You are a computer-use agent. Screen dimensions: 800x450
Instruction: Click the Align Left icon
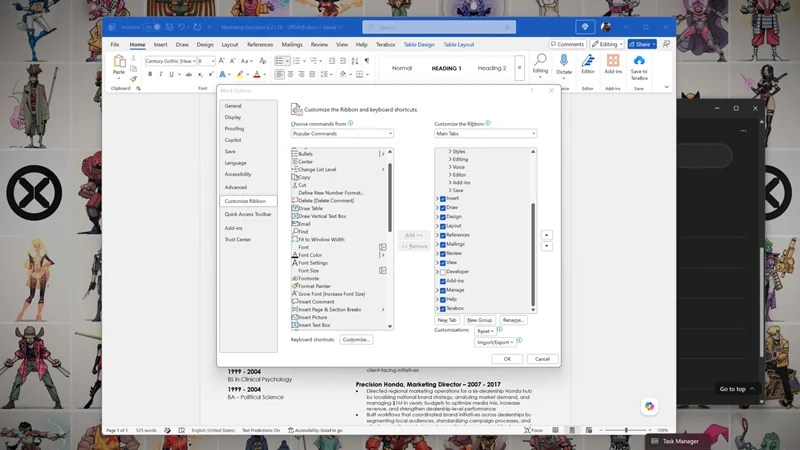(279, 74)
